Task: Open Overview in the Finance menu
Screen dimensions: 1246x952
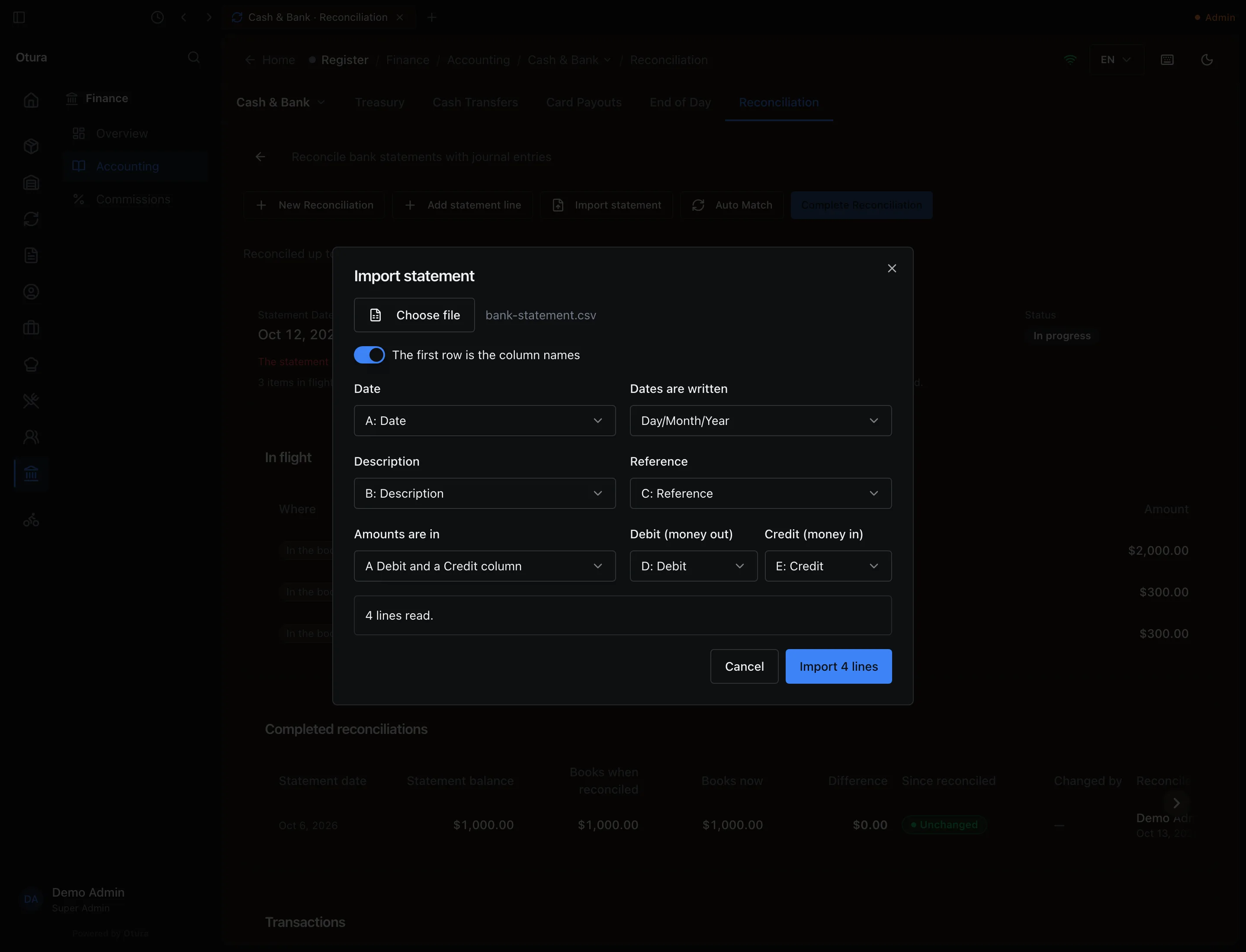Action: pos(135,133)
